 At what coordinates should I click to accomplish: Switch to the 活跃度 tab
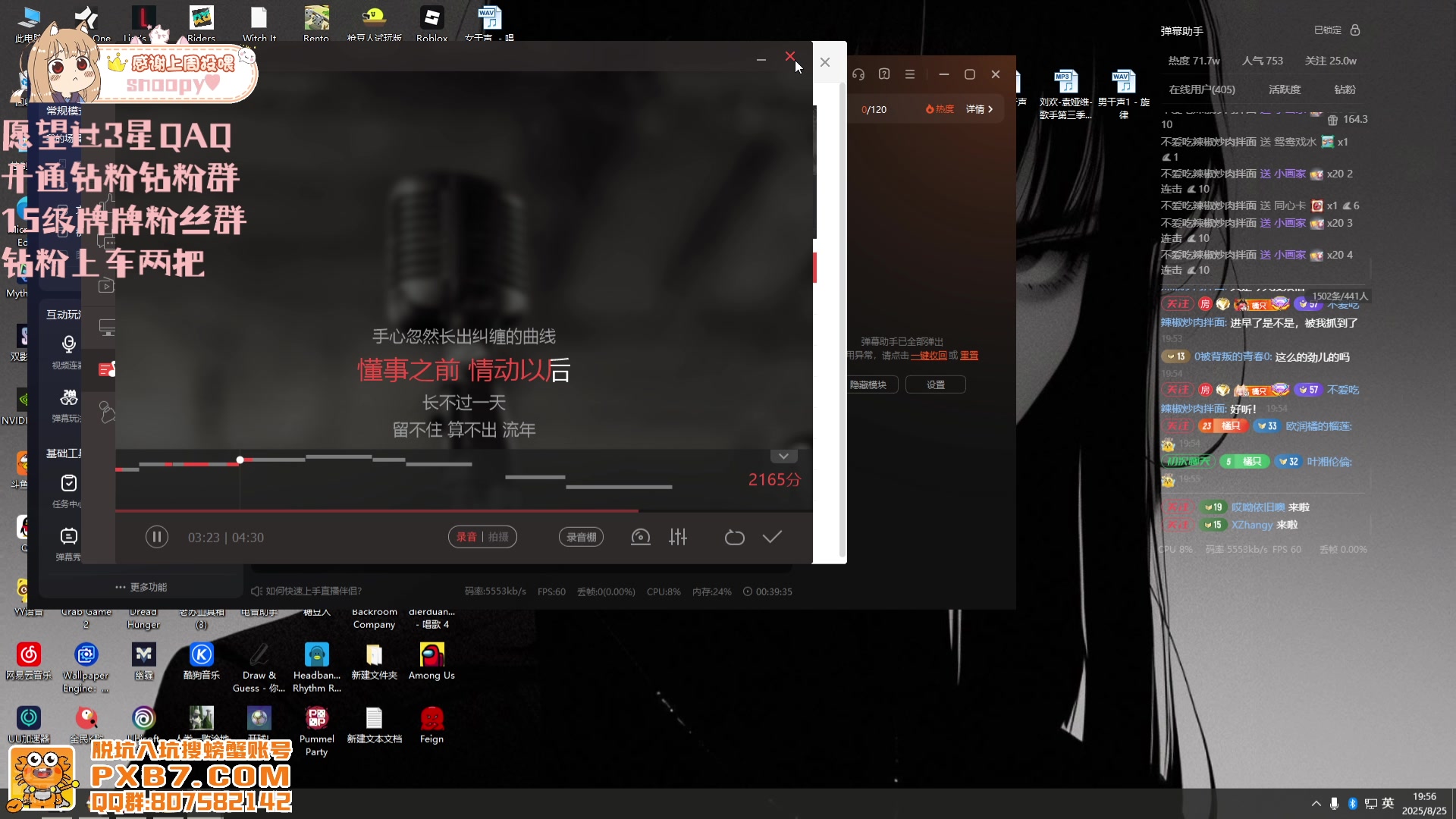click(x=1285, y=89)
